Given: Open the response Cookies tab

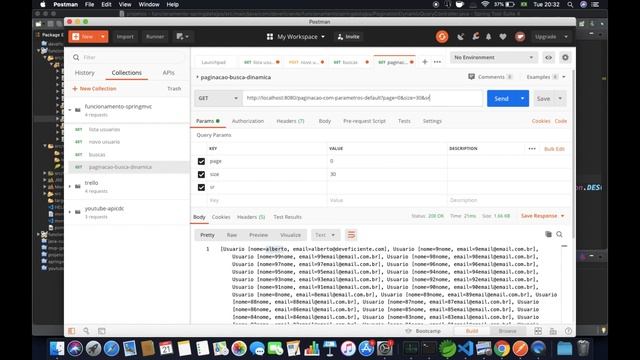Looking at the screenshot, I should point(221,217).
